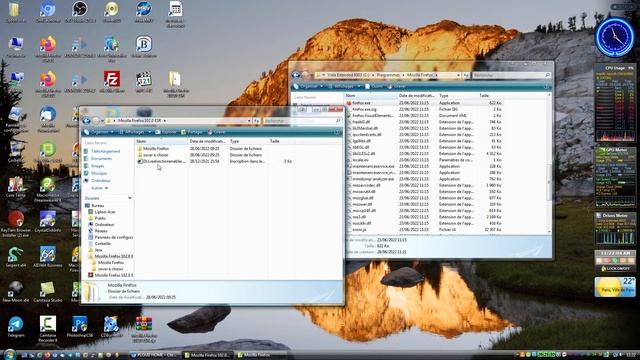Sort front window by Nom column header
This screenshot has height=360, width=640.
tap(161, 141)
